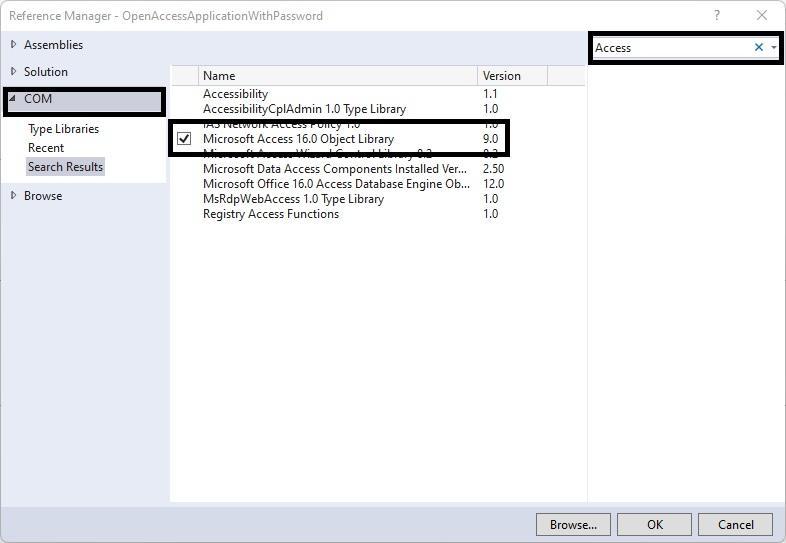Confirm with the OK button

654,524
